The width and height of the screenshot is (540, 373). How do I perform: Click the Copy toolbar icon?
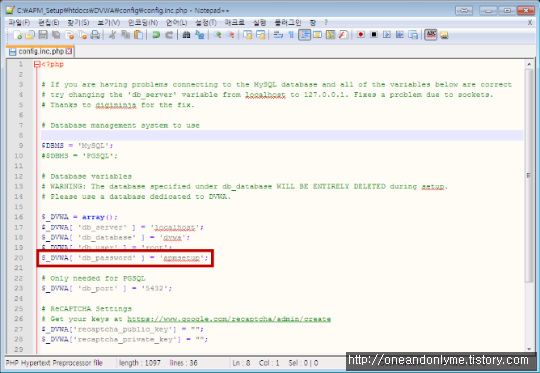point(125,35)
